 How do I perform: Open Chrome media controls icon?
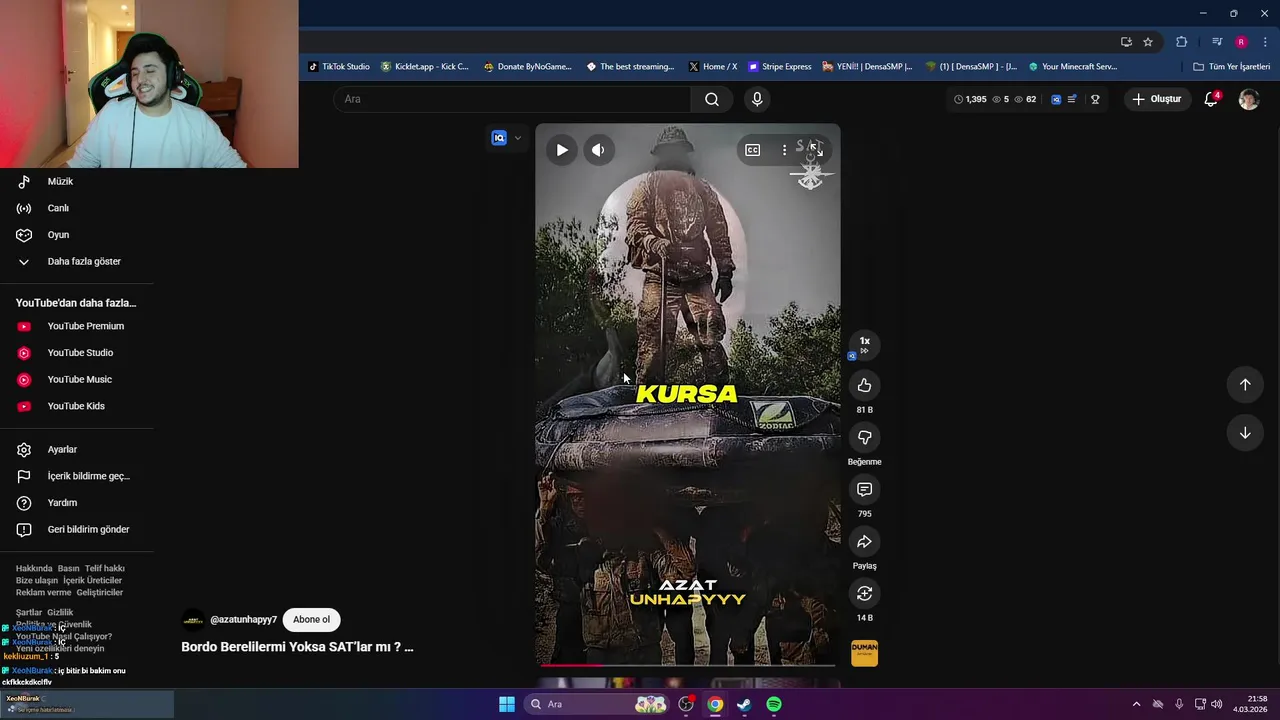[1217, 42]
